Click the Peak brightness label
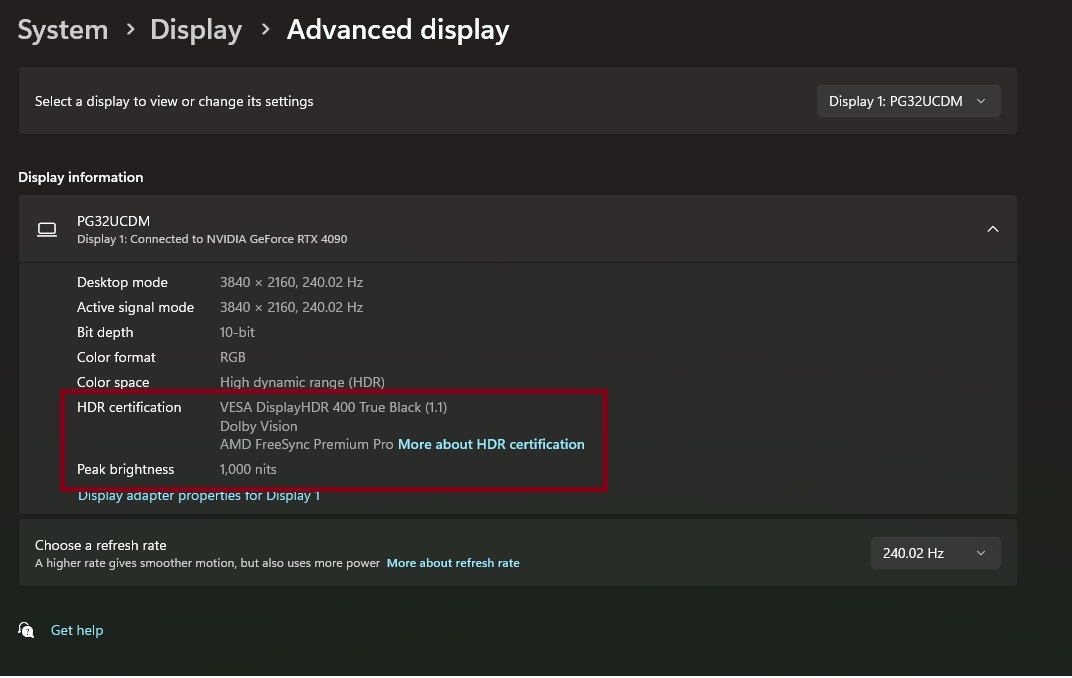 coord(125,470)
